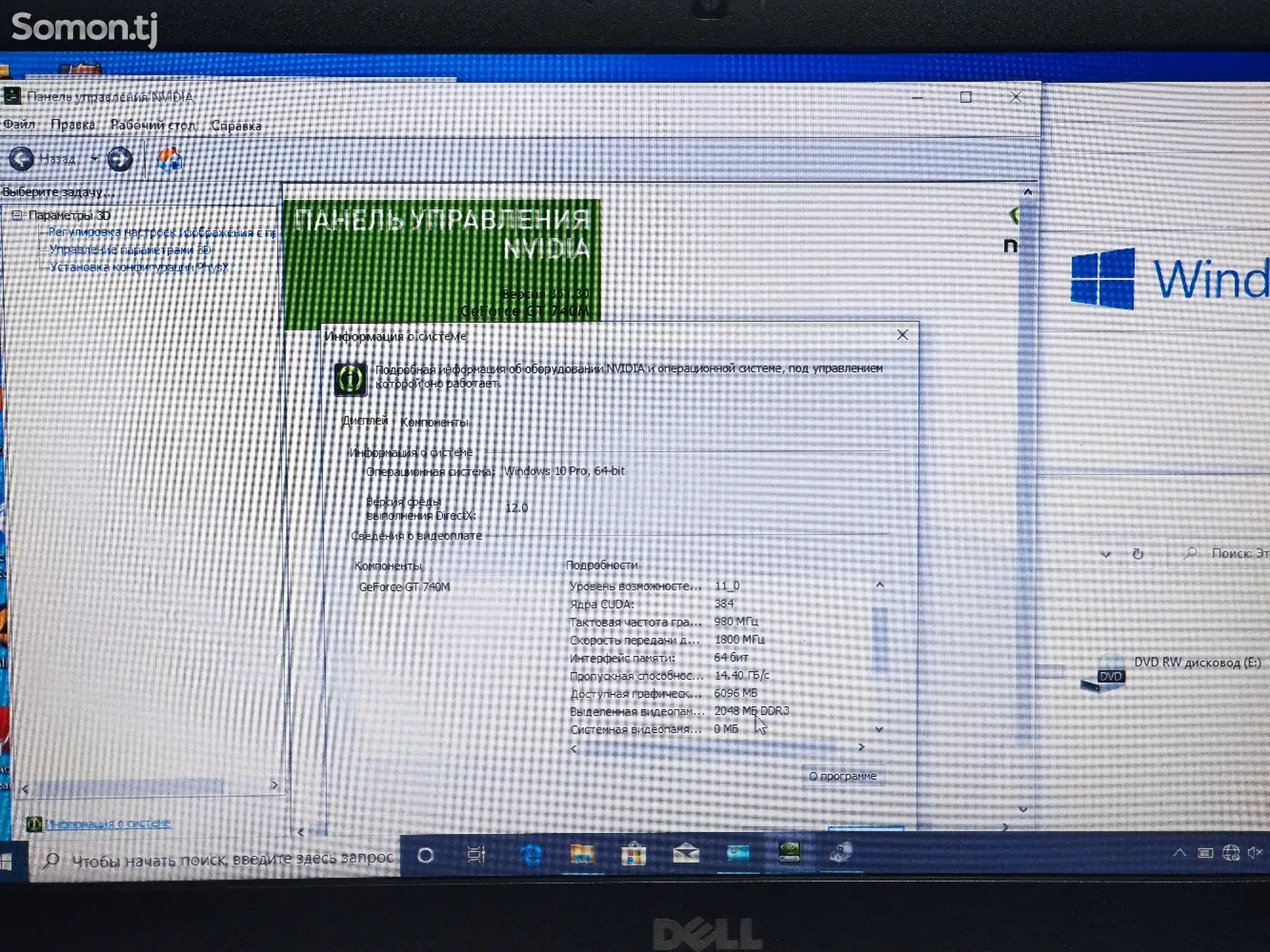Click the network globe tray icon
The height and width of the screenshot is (952, 1270).
tap(1230, 853)
